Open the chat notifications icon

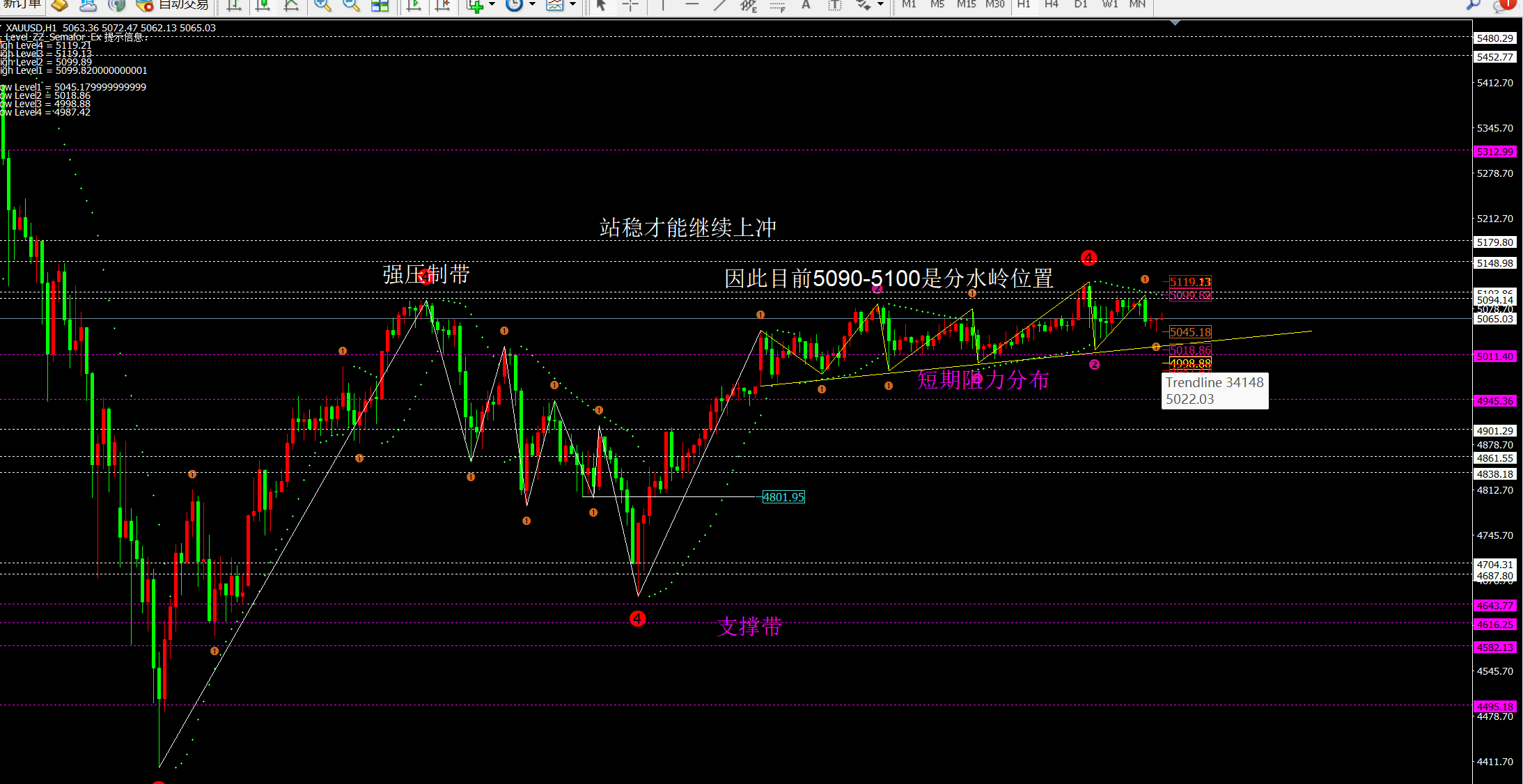pos(1503,5)
